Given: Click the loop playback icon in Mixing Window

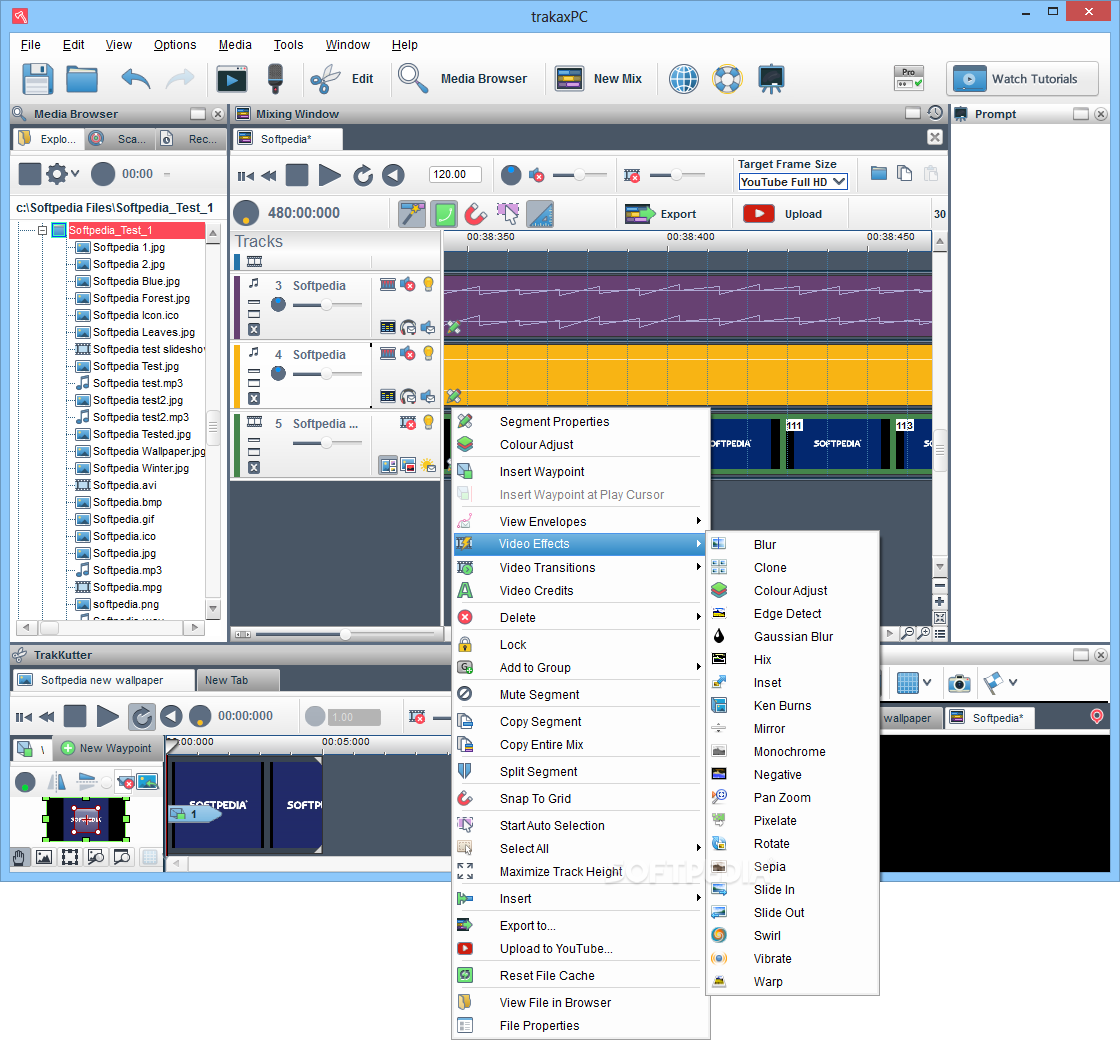Looking at the screenshot, I should click(x=363, y=175).
